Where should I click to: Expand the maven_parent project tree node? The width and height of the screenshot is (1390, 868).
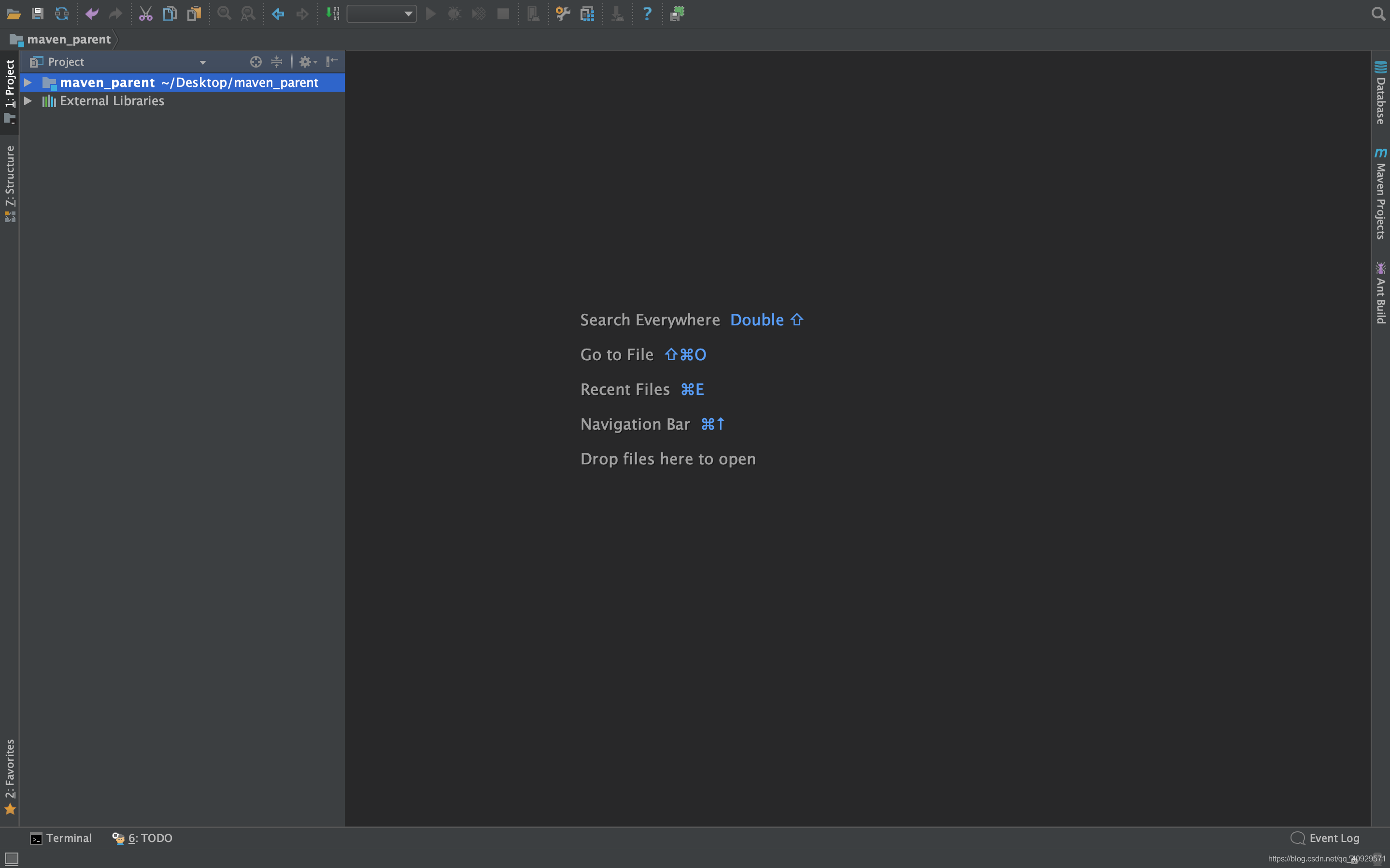coord(28,83)
